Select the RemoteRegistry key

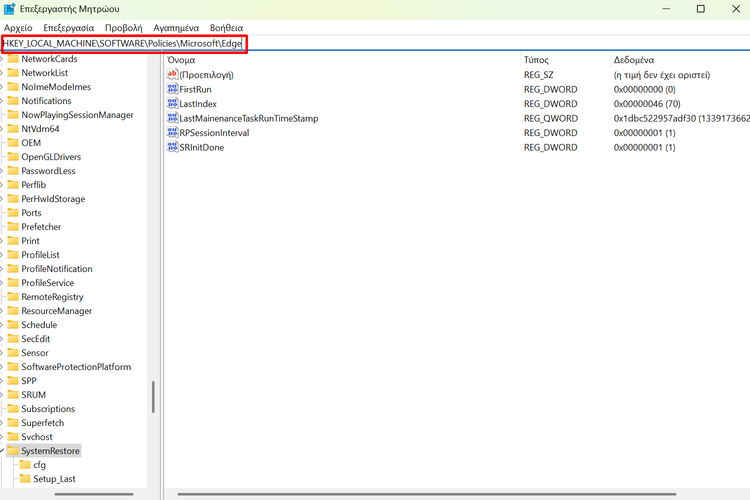tap(52, 297)
